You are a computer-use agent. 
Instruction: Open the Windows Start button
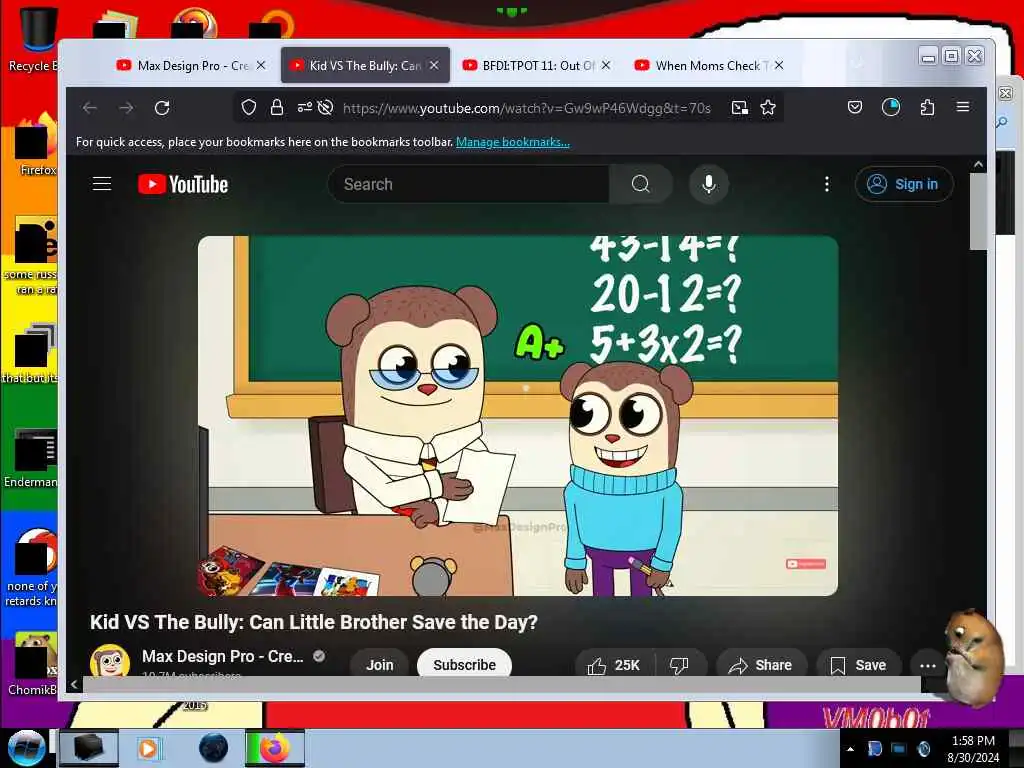tap(25, 748)
